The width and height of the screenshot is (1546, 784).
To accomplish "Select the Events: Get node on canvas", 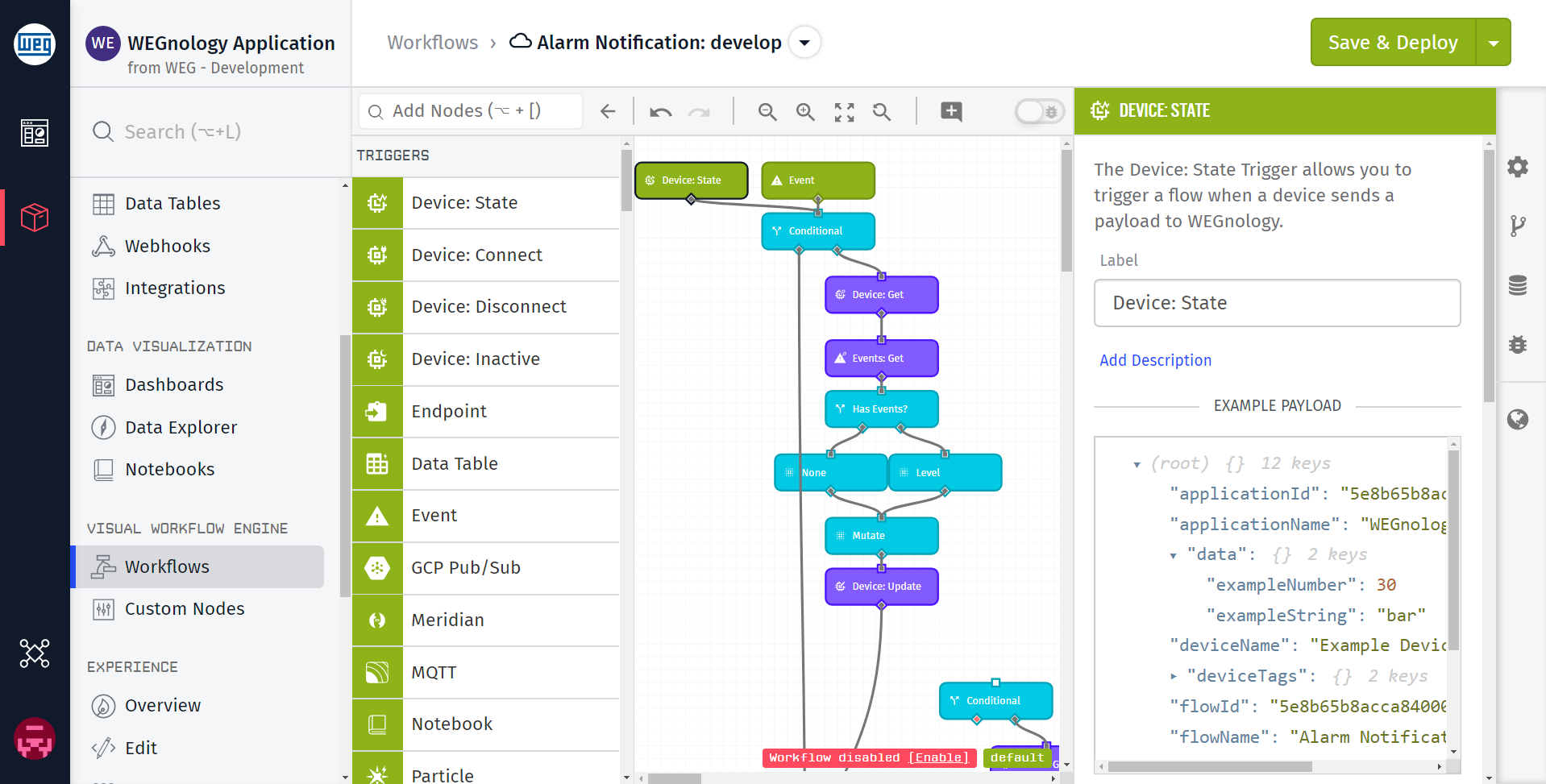I will point(882,359).
